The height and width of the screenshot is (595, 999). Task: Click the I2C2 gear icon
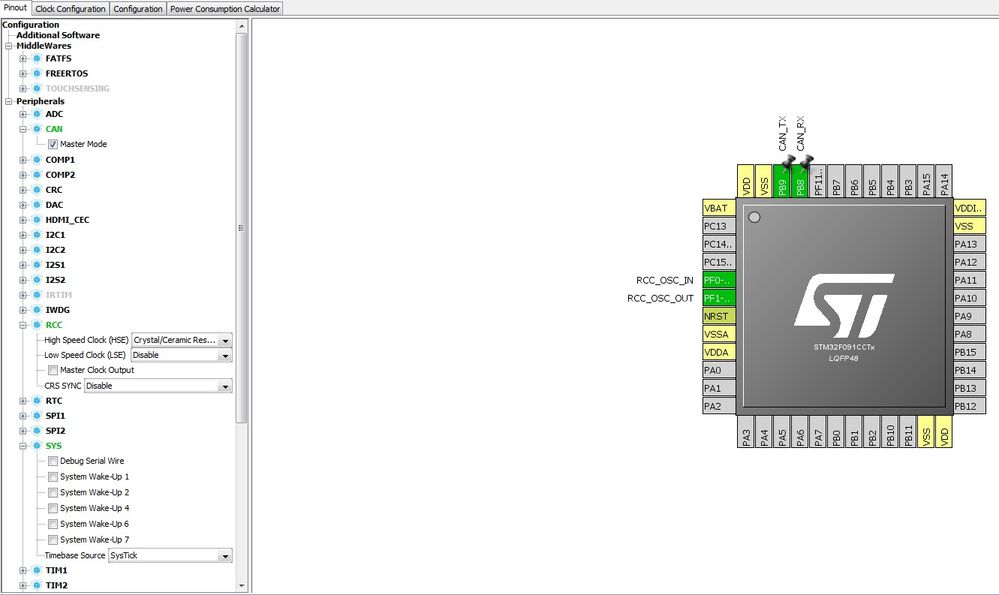[x=37, y=250]
